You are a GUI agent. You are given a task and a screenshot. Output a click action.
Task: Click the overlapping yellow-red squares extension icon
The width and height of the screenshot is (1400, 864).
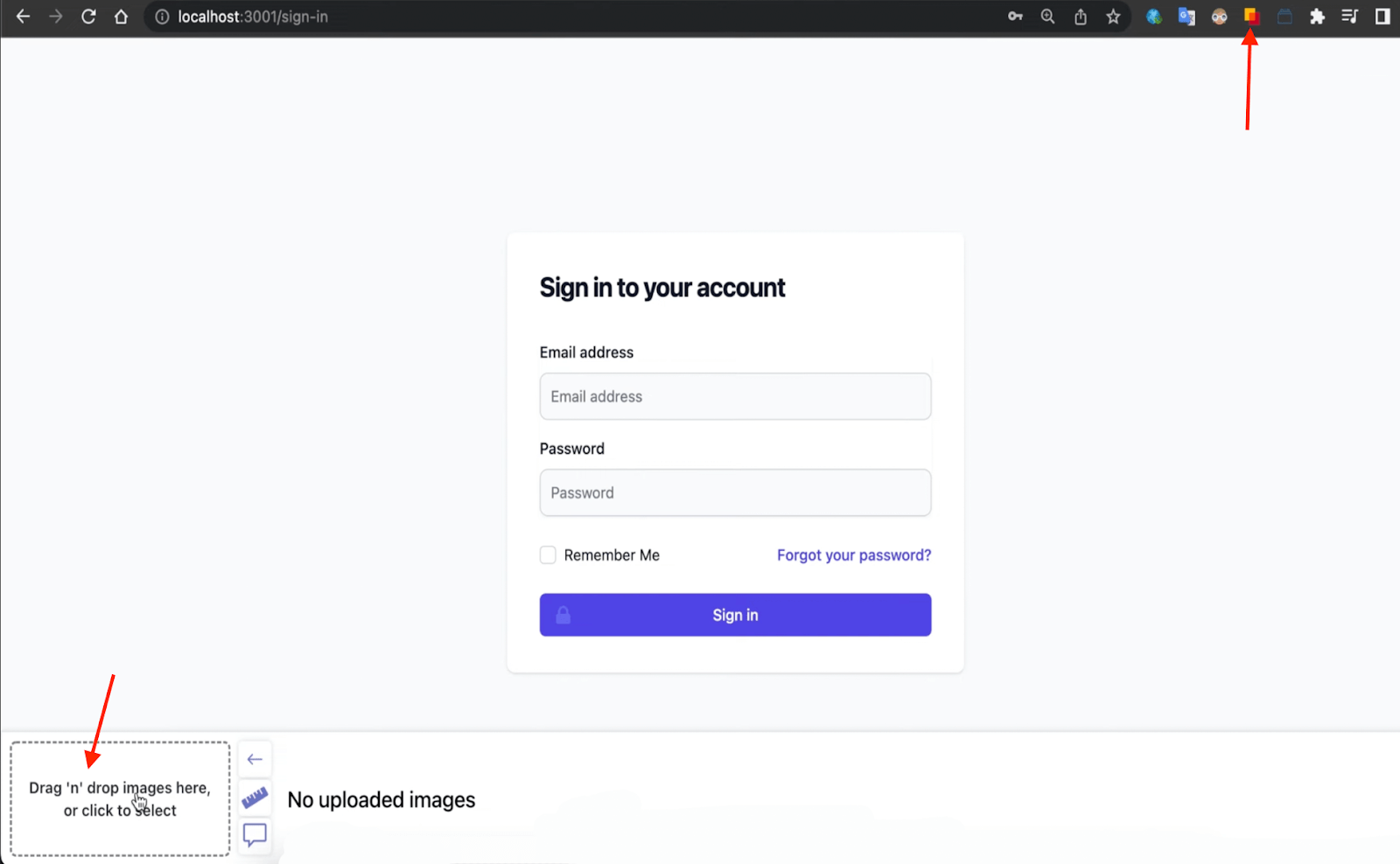pos(1251,17)
